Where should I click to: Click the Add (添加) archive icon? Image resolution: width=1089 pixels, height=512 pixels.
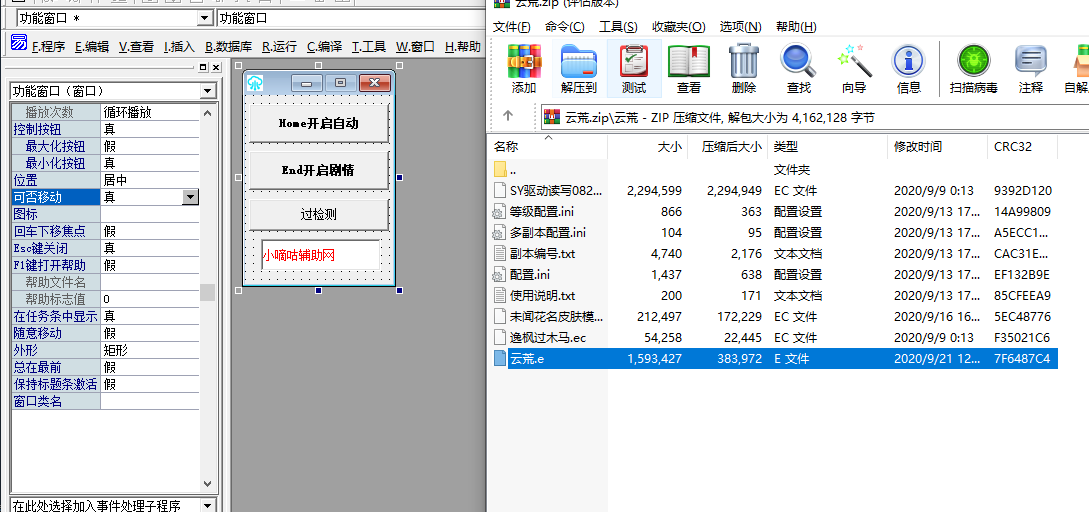click(x=524, y=68)
